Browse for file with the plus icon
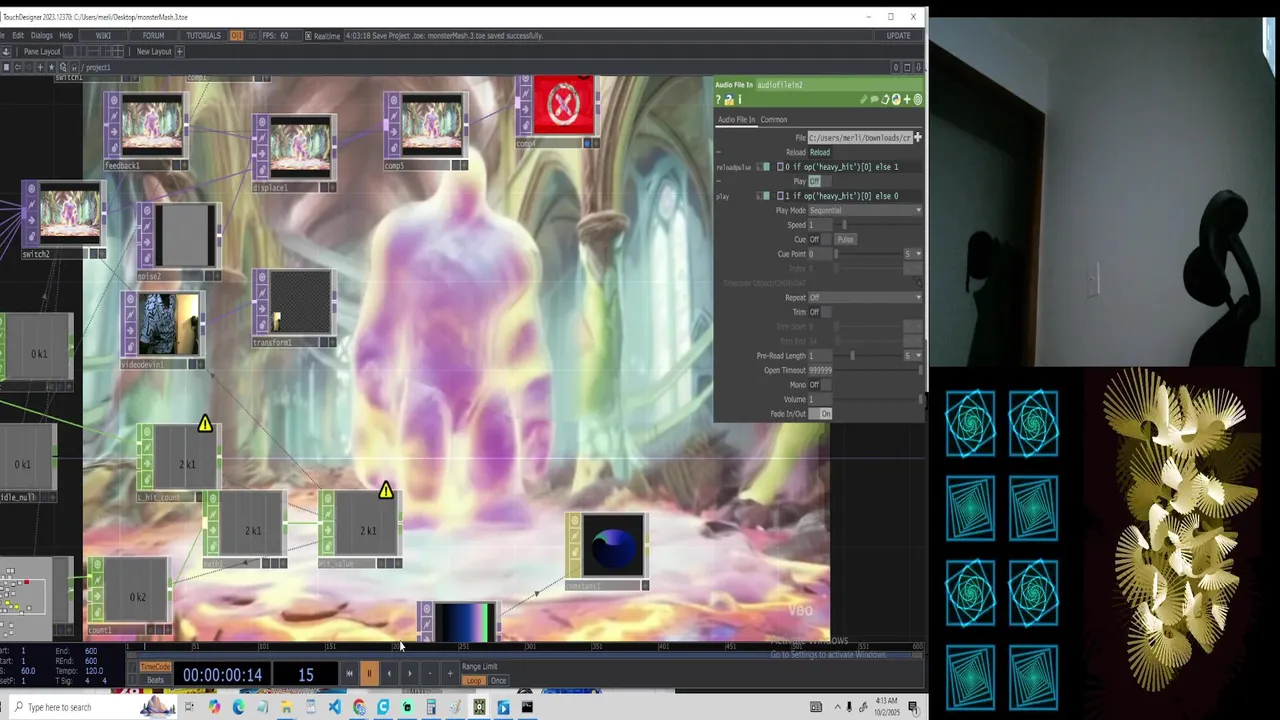The image size is (1280, 720). point(917,137)
